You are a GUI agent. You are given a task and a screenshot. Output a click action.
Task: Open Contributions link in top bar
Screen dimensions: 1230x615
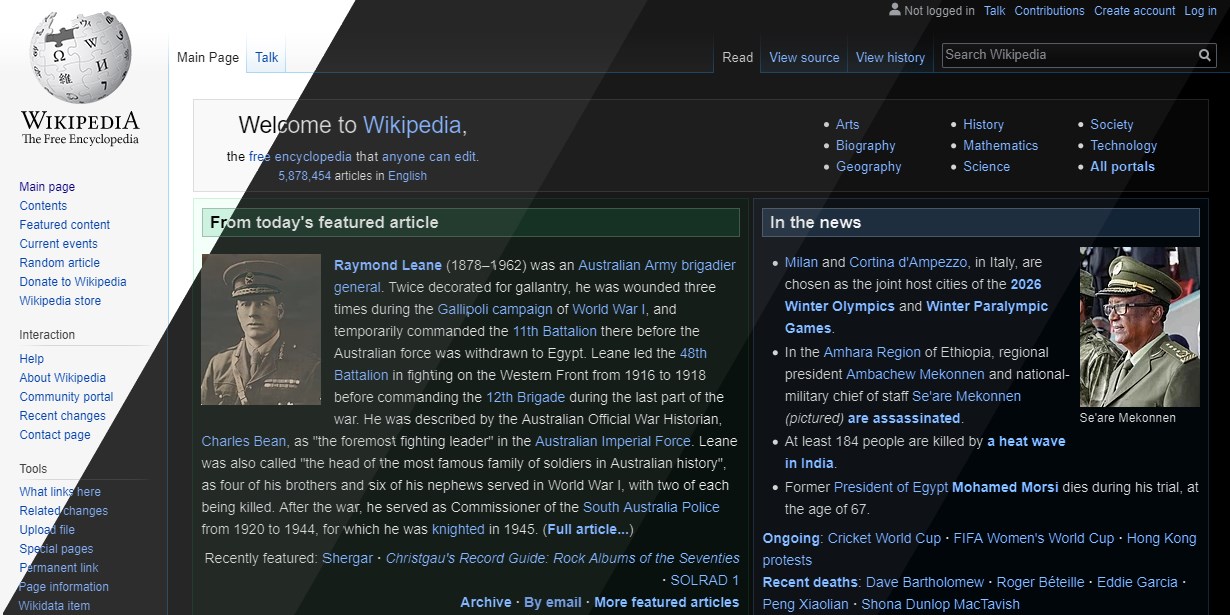(1049, 11)
